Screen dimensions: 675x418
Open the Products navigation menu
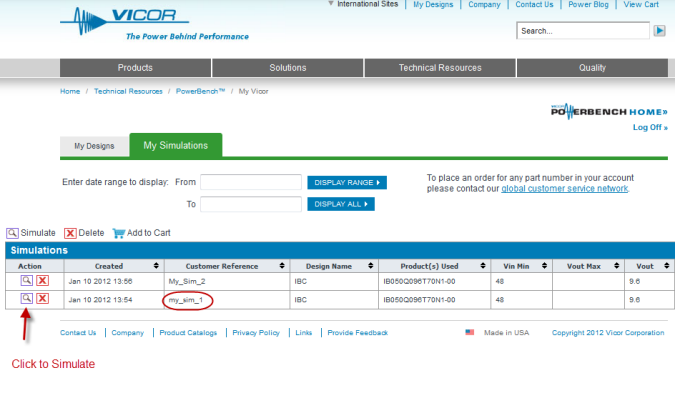[135, 68]
